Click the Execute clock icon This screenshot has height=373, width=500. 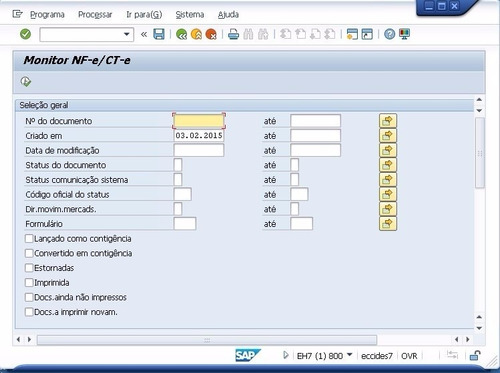(x=26, y=81)
